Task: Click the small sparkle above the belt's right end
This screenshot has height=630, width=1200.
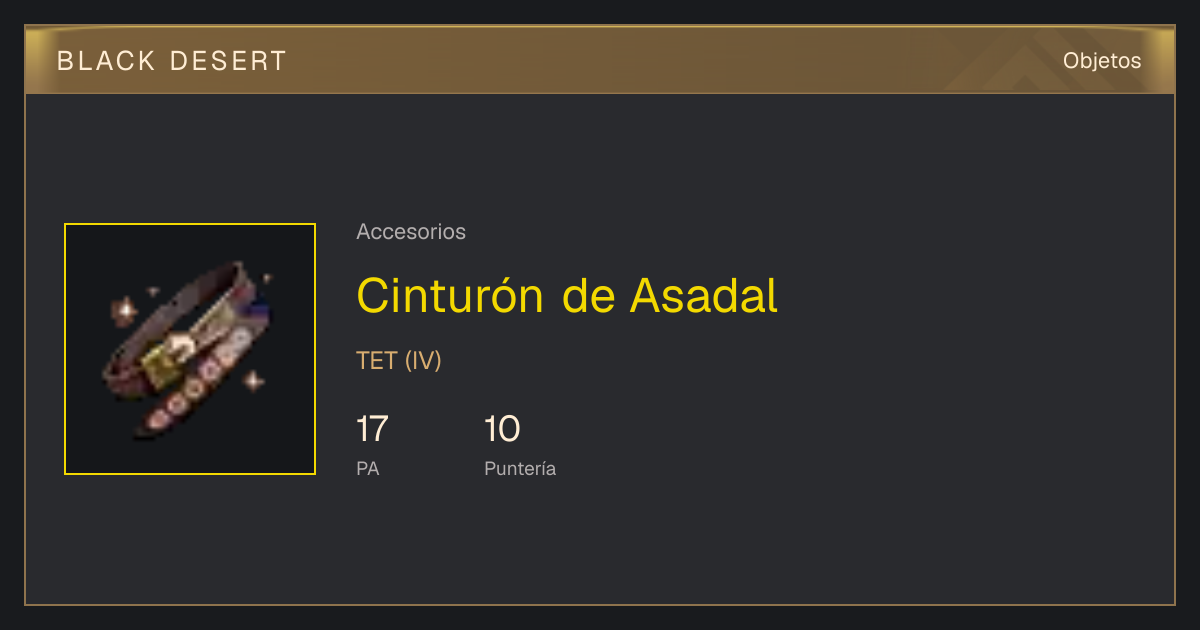Action: tap(266, 276)
